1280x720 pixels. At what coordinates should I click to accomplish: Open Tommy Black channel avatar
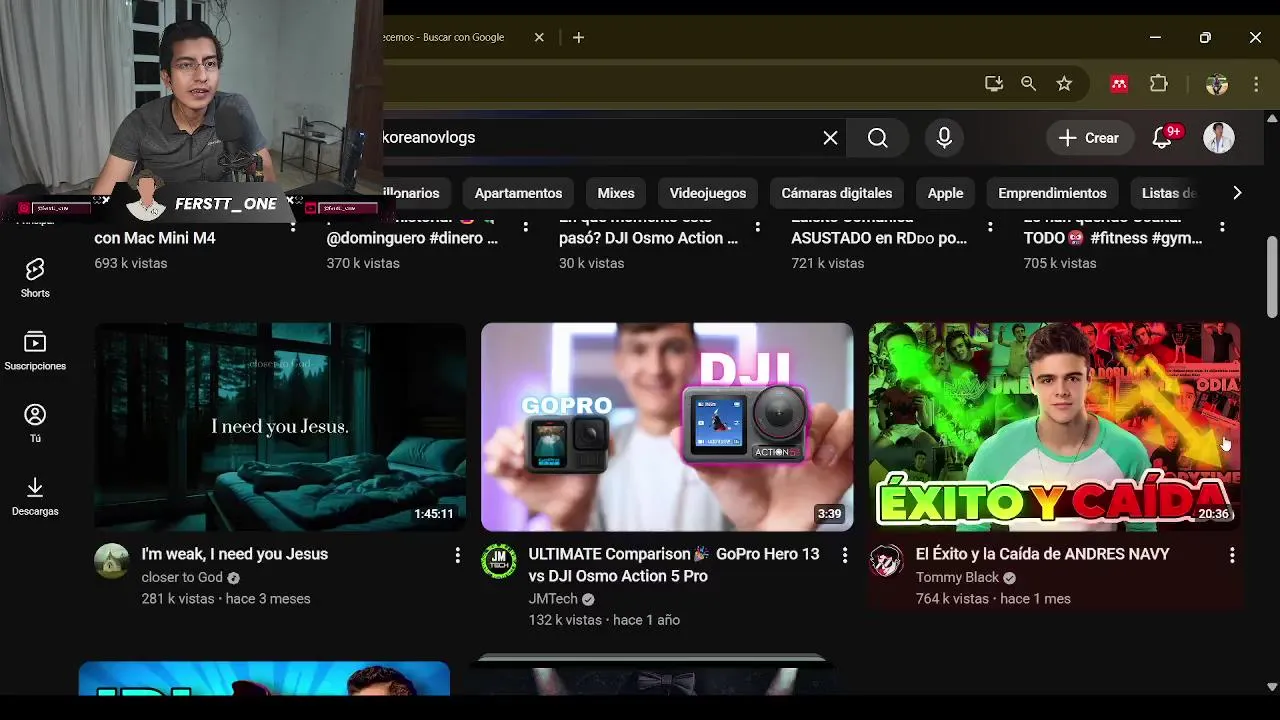tap(886, 561)
